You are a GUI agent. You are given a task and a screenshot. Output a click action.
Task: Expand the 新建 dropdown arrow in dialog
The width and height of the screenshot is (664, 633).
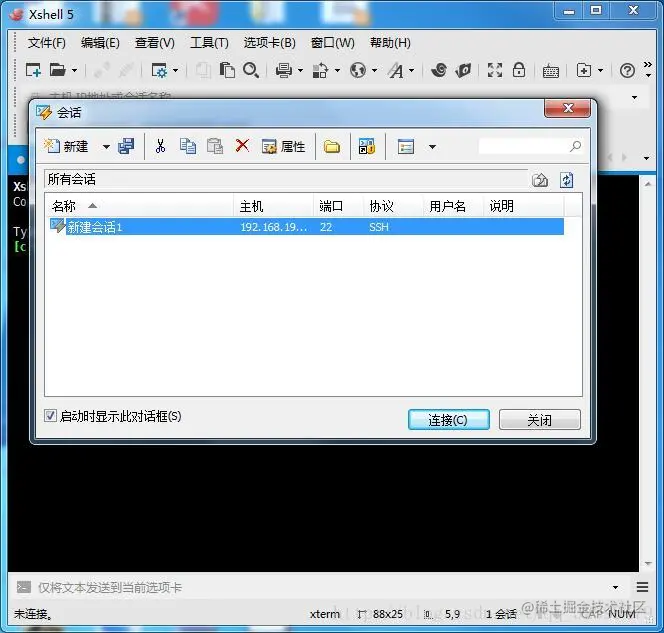[x=106, y=147]
